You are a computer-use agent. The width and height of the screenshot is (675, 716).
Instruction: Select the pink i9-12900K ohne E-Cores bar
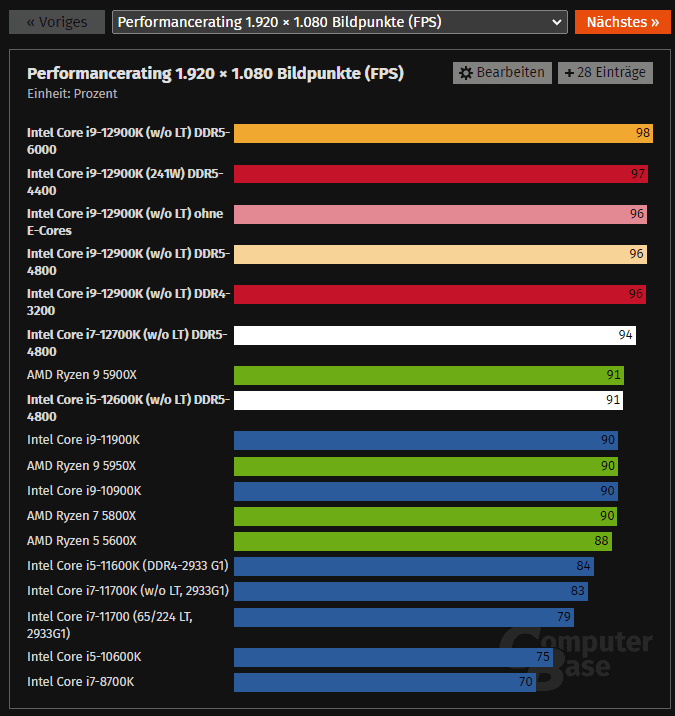440,214
